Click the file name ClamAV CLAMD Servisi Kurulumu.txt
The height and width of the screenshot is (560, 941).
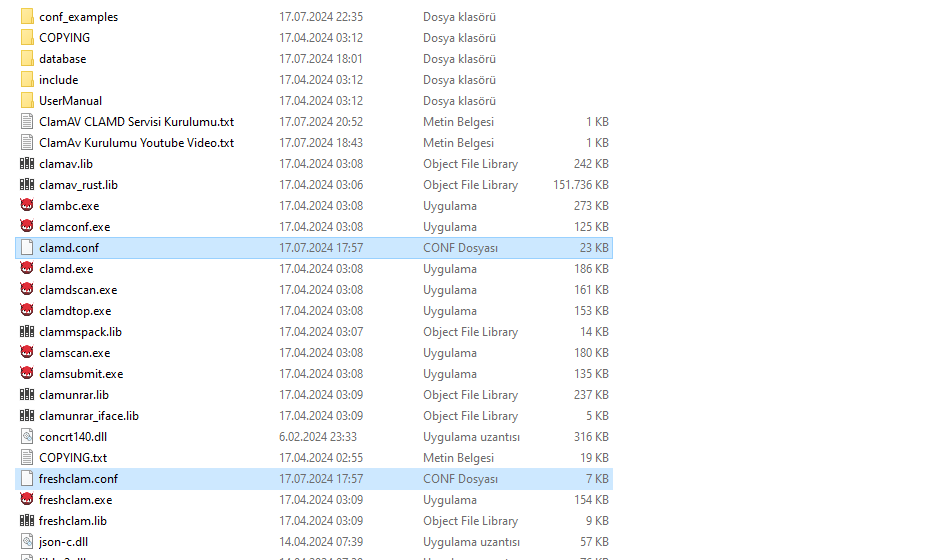tap(137, 122)
